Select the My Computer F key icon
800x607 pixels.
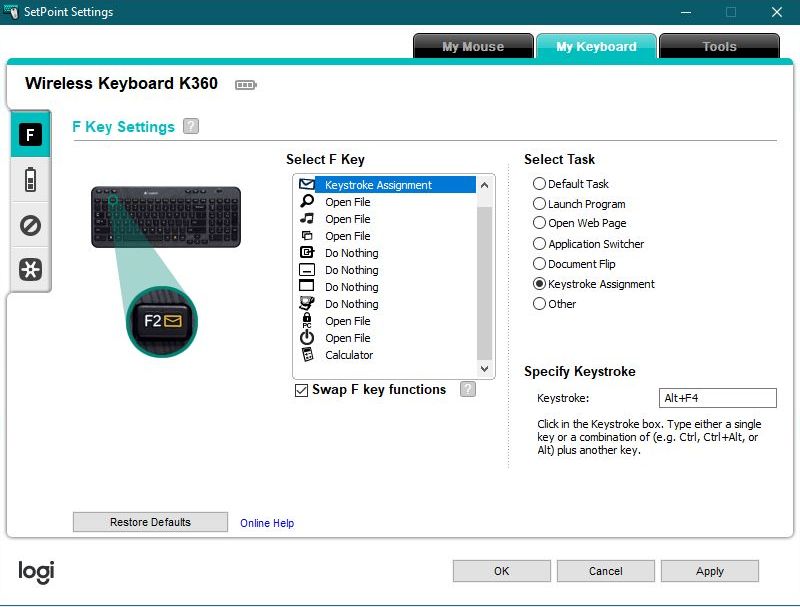307,303
